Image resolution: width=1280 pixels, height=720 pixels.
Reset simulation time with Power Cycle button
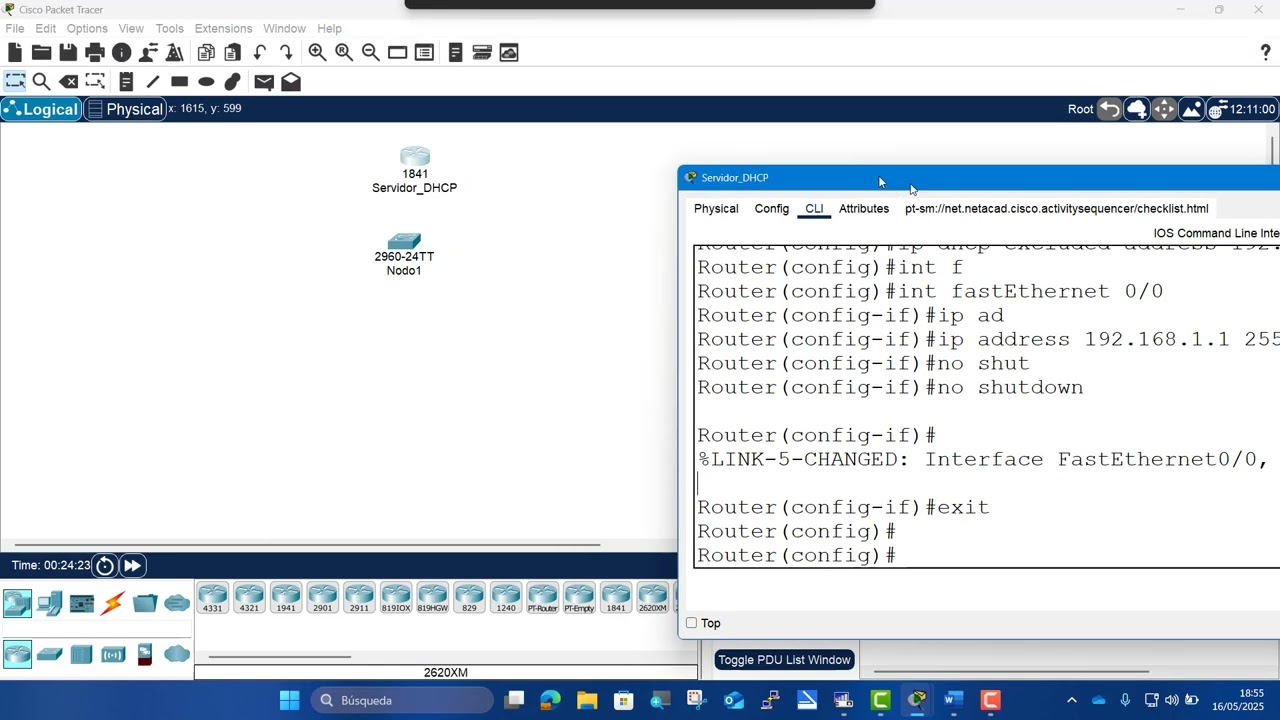pos(105,566)
